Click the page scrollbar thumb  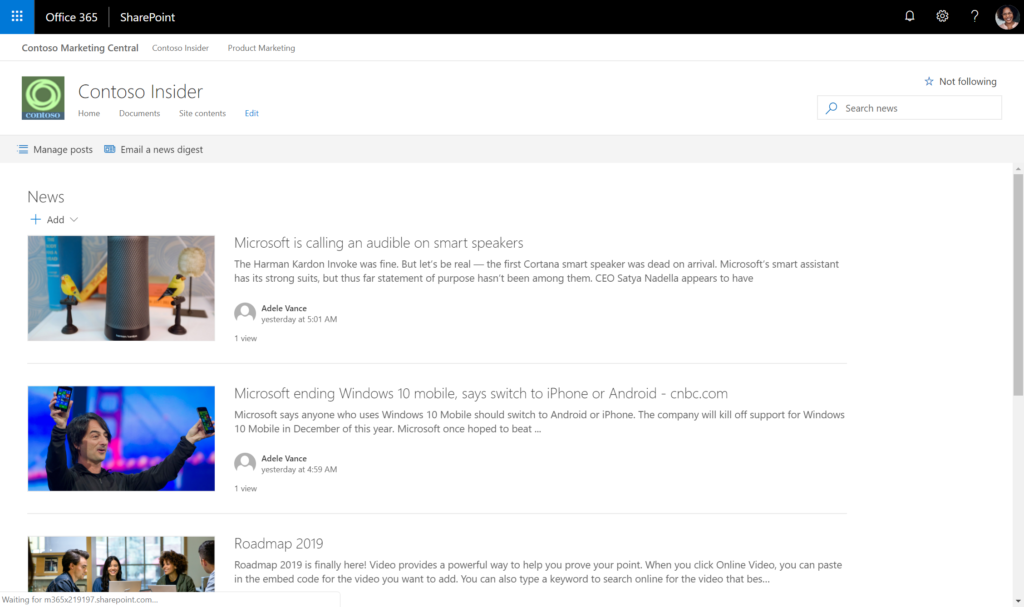[x=1018, y=285]
